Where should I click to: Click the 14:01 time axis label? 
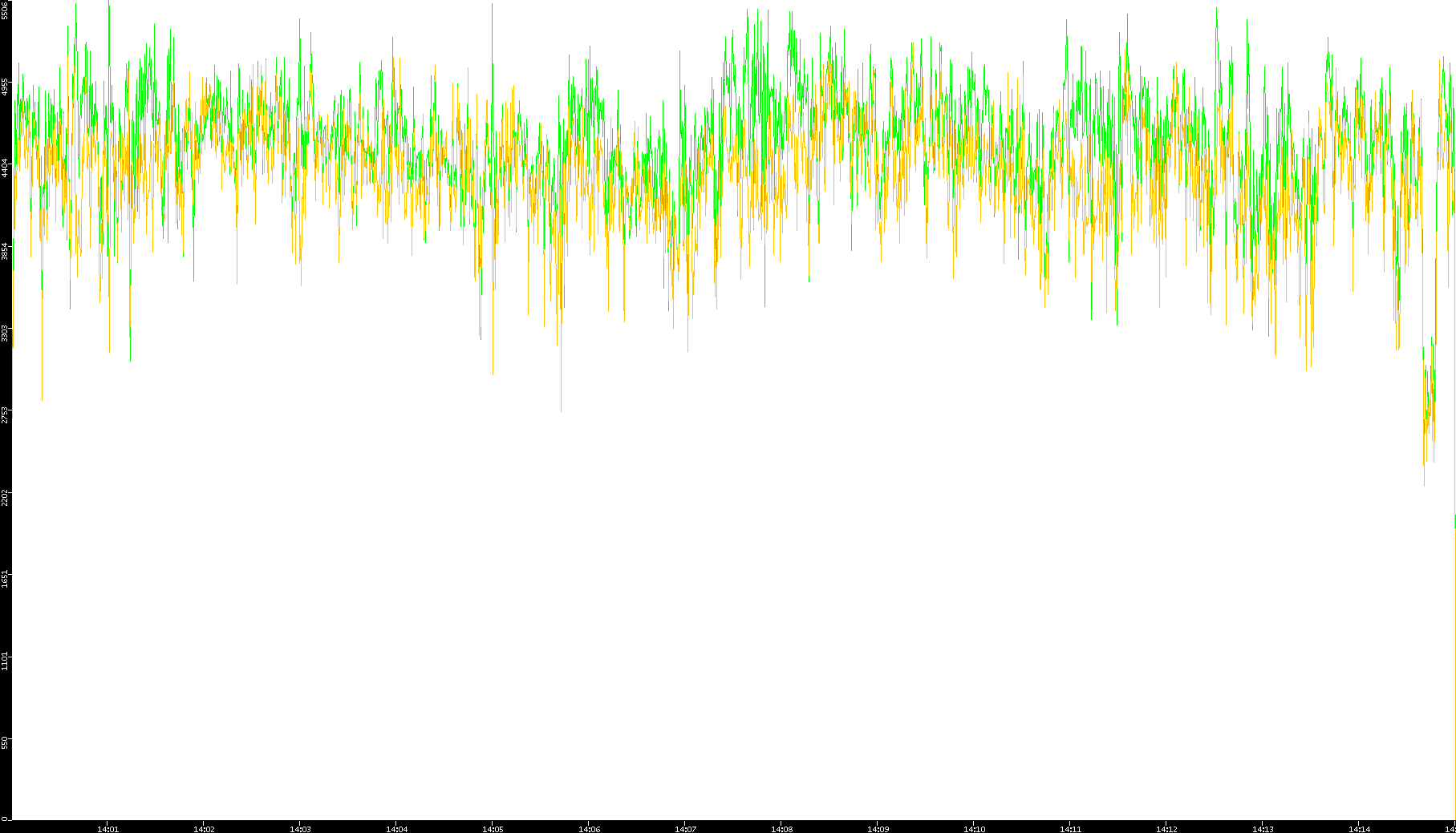pos(107,829)
